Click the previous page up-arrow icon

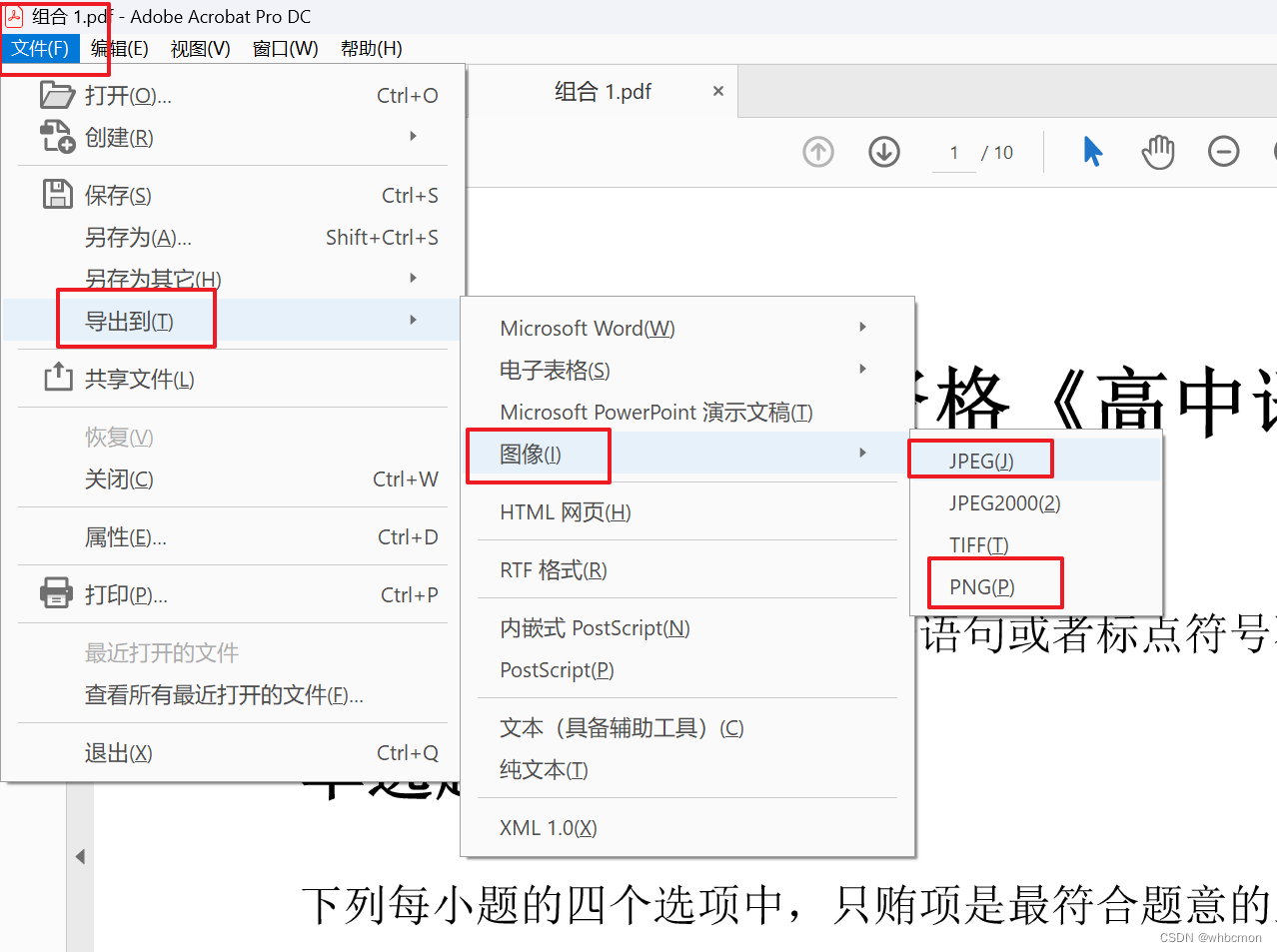tap(818, 152)
